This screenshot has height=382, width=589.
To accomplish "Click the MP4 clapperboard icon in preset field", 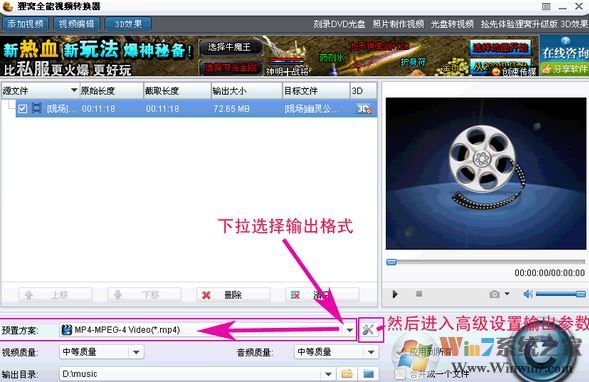I will (66, 330).
